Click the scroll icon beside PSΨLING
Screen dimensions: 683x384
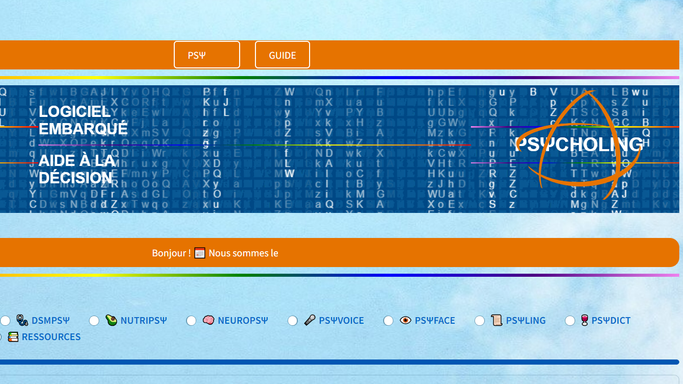coord(497,320)
